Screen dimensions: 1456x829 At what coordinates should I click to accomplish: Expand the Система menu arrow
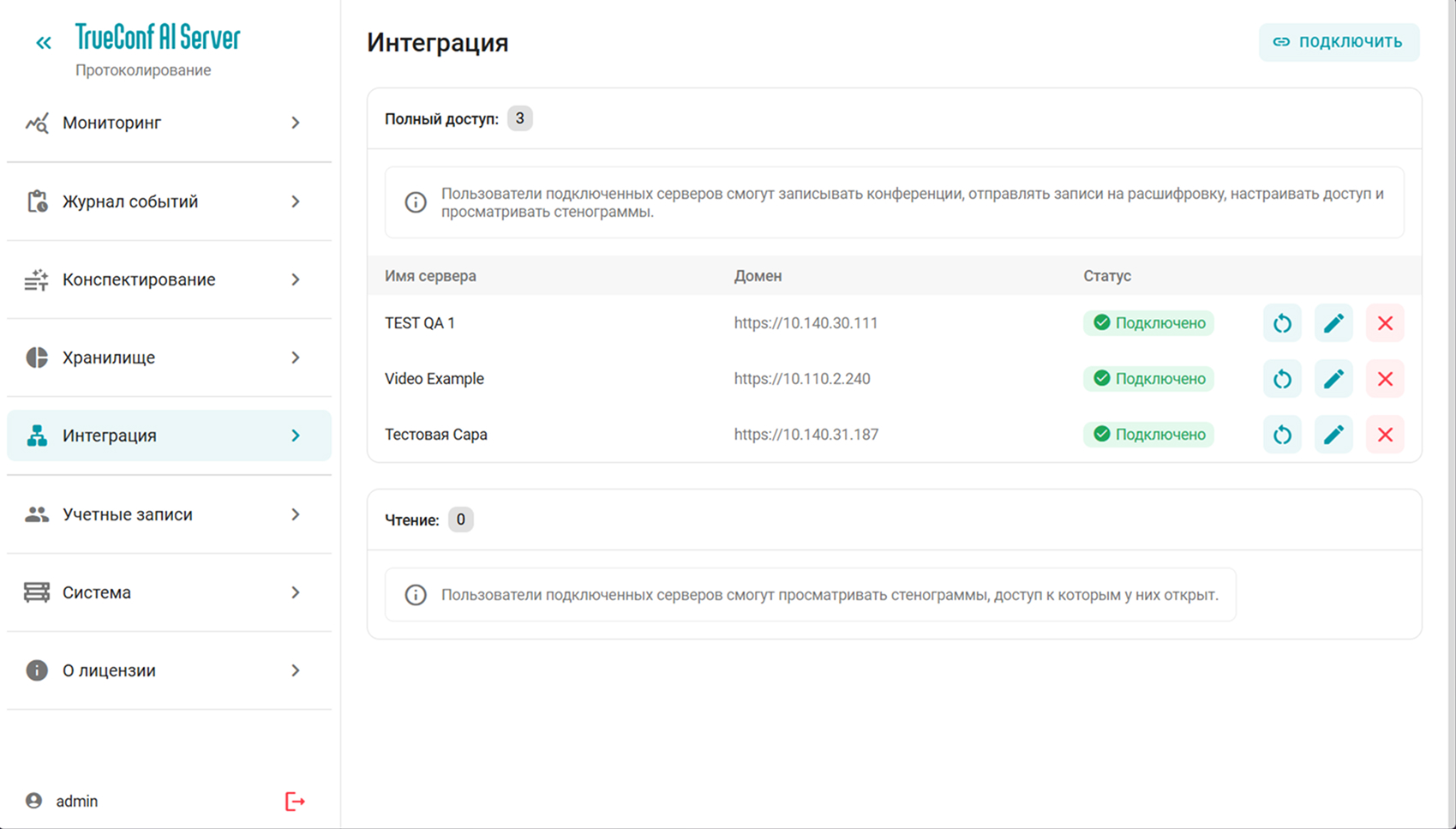(x=296, y=592)
